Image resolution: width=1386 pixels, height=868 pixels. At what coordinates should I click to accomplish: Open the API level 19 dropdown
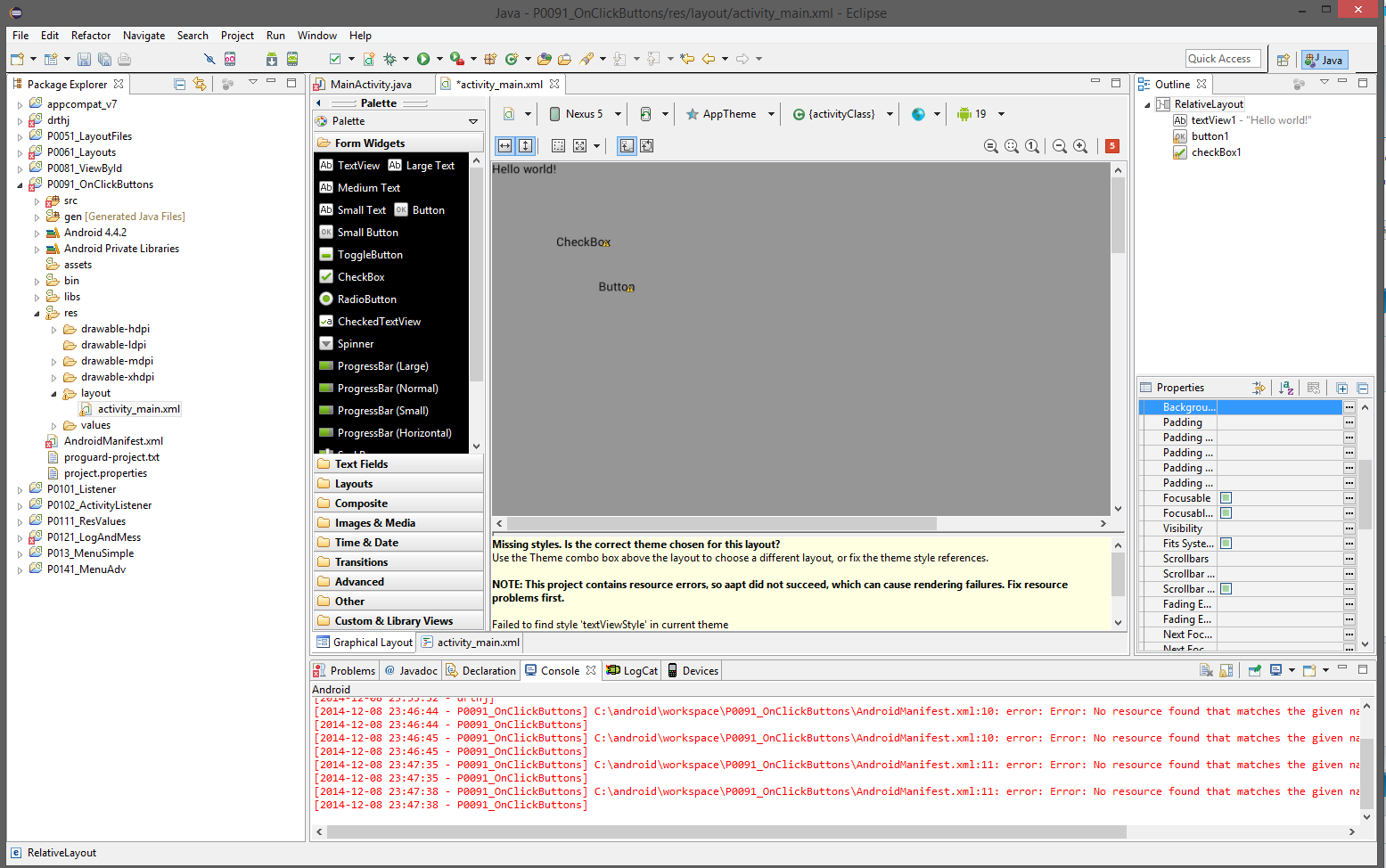point(980,114)
